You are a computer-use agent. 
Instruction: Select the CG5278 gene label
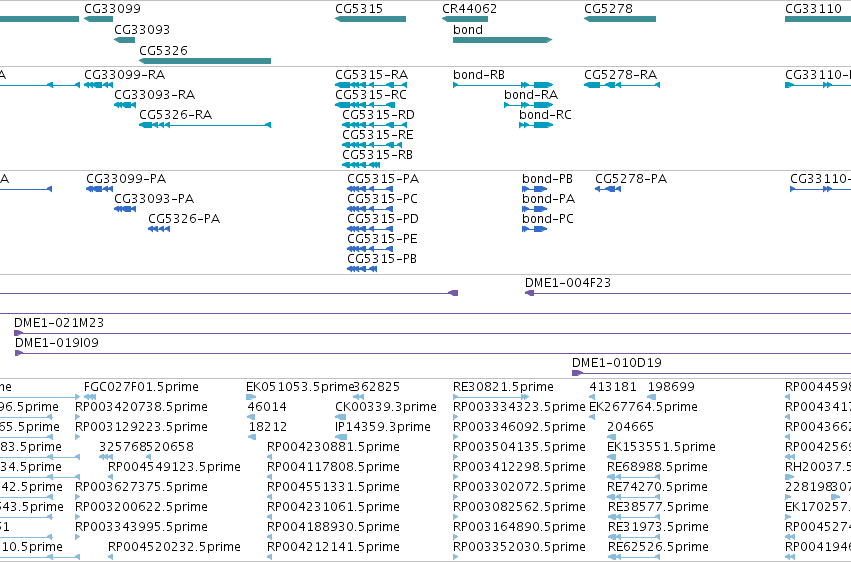pyautogui.click(x=608, y=9)
